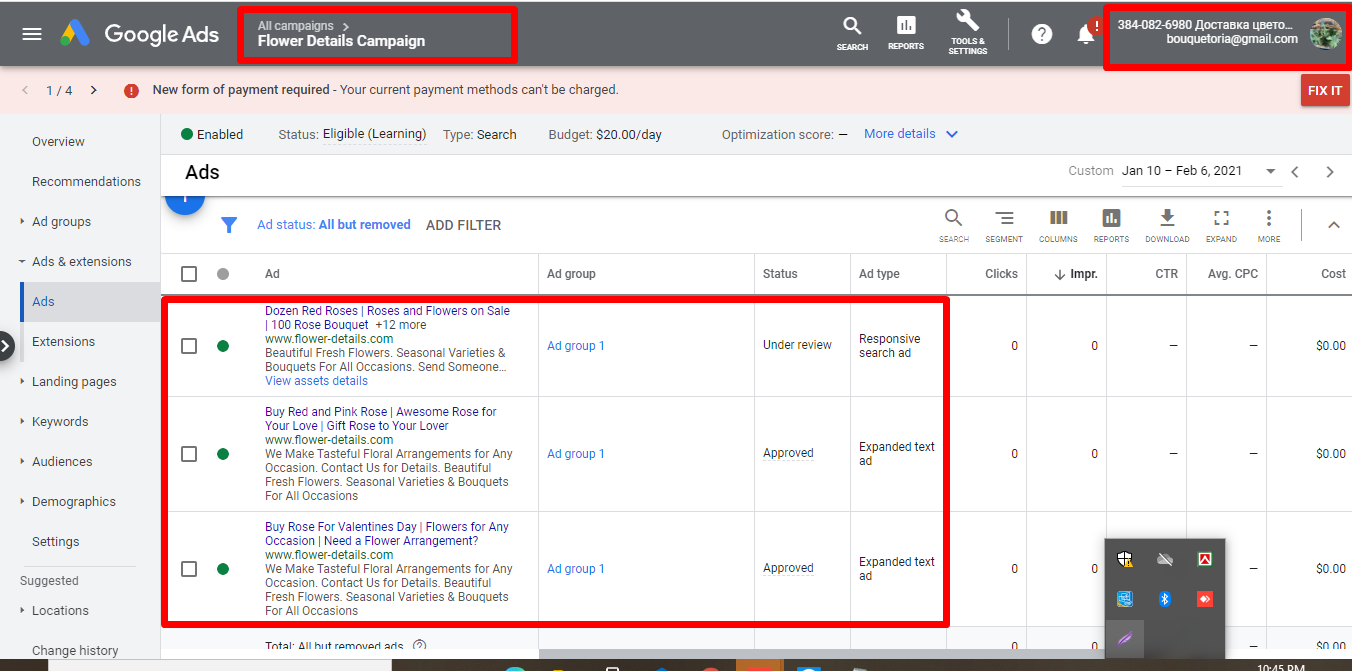
Task: Click the Search magnifier in top bar
Action: coord(852,27)
